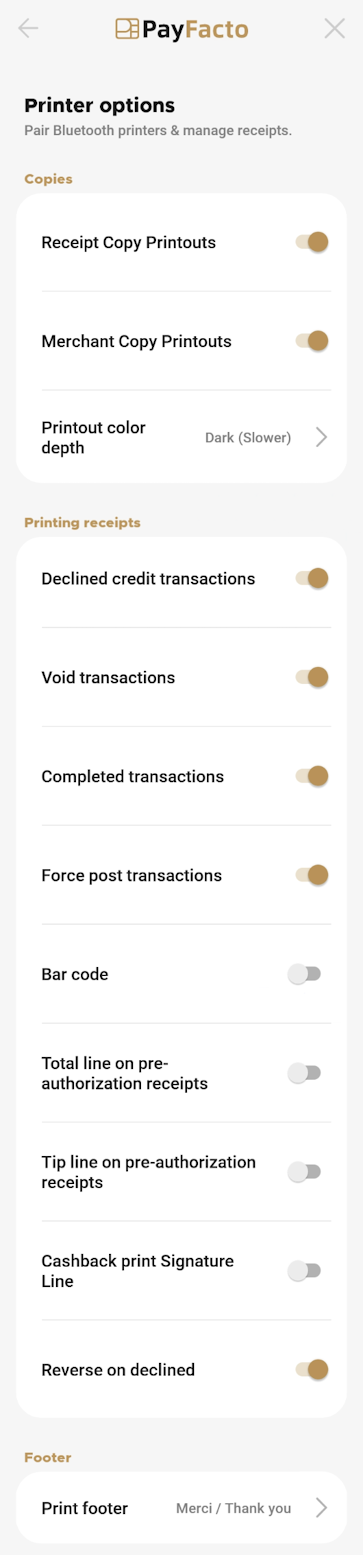
Task: Disable Receipt Copy Printouts toggle
Action: 312,242
